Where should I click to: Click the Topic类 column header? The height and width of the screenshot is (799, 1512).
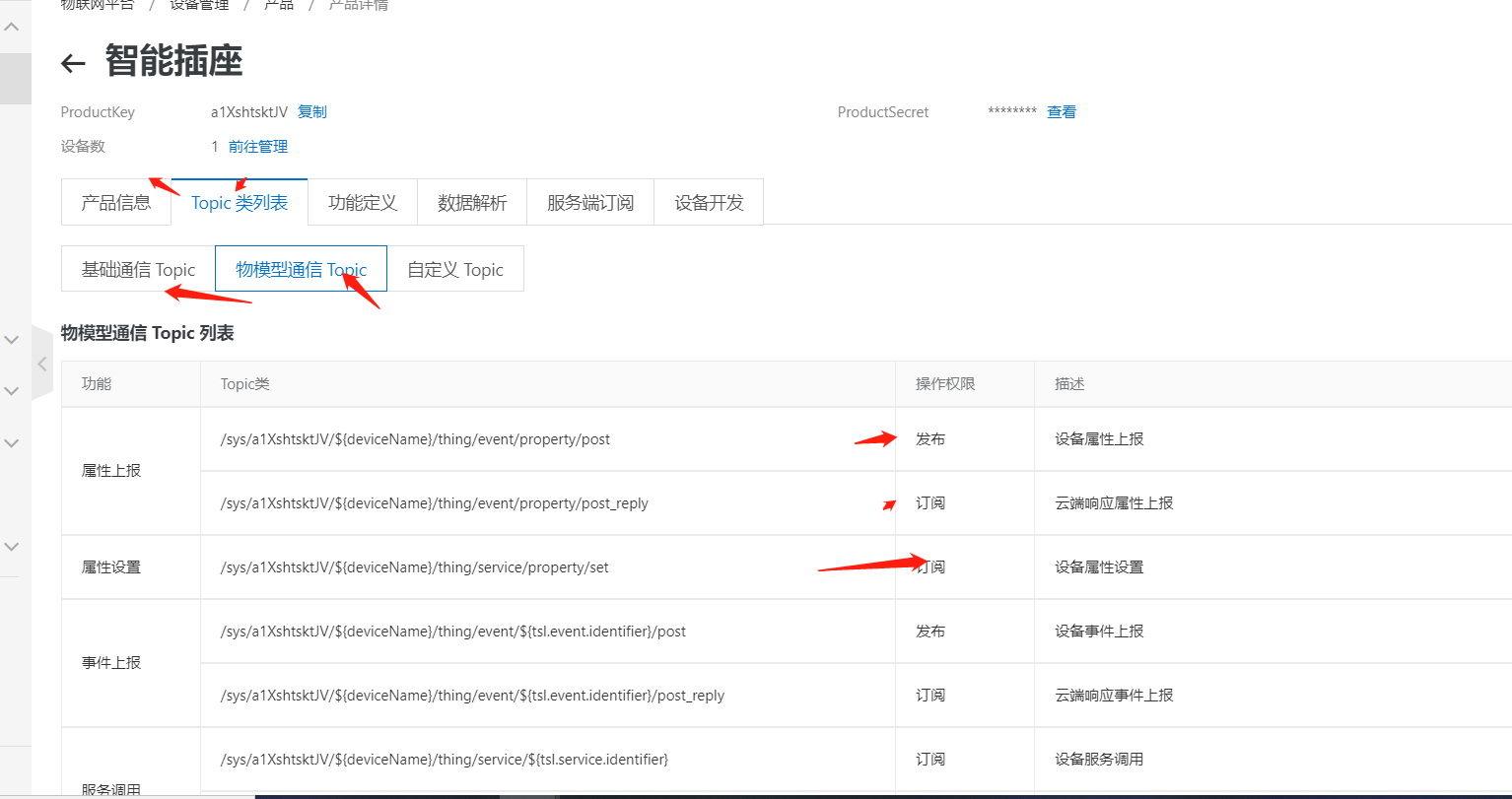(245, 383)
